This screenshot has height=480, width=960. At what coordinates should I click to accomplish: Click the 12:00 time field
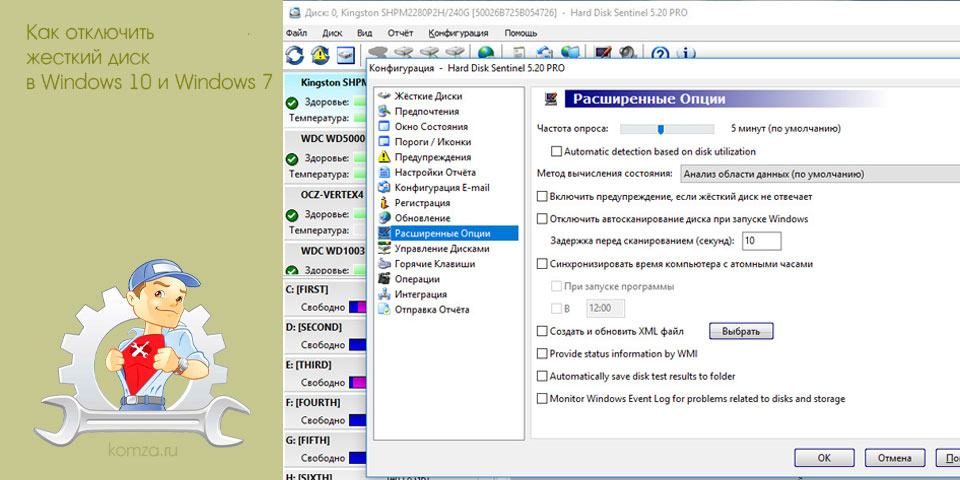coord(606,308)
